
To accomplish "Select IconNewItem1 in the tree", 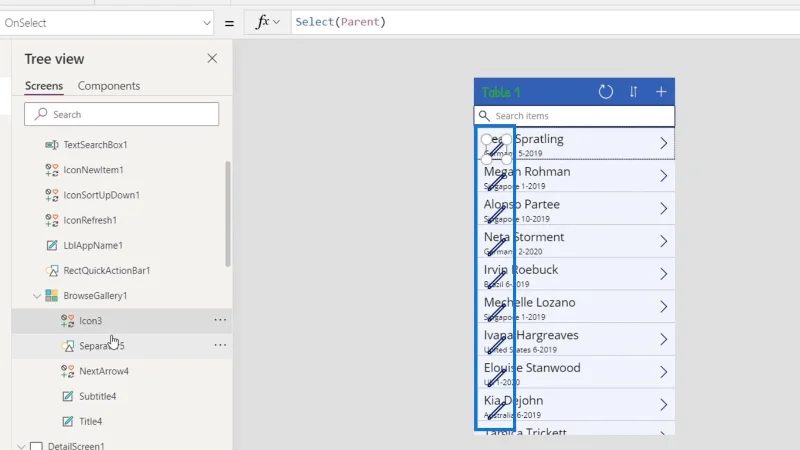I will pyautogui.click(x=93, y=170).
